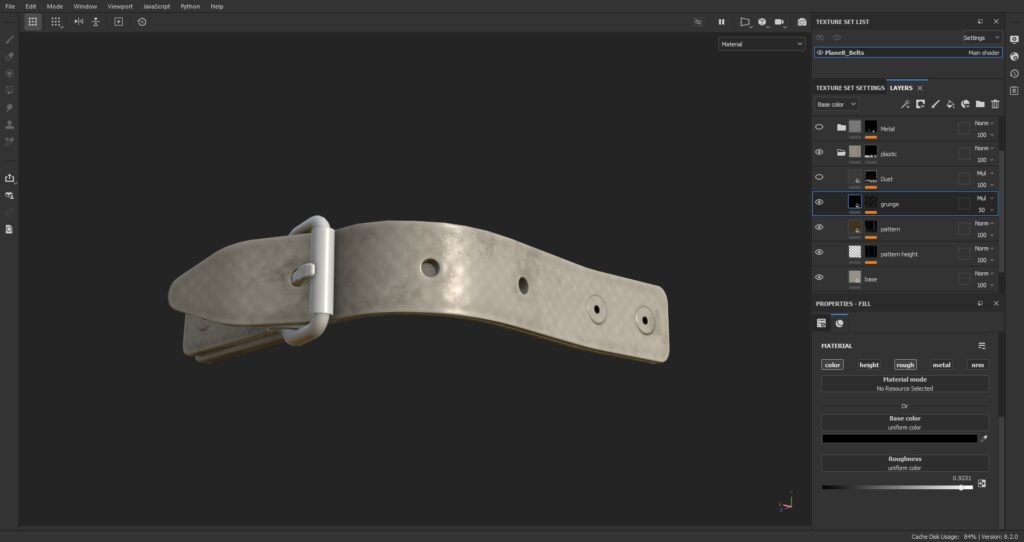Screen dimensions: 1024x542
Task: Click the add frame icon in toolbar
Action: point(119,22)
